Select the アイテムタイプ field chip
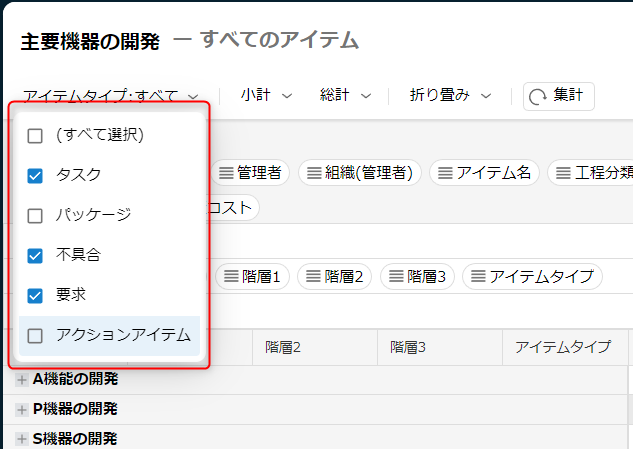This screenshot has width=633, height=449. click(531, 276)
